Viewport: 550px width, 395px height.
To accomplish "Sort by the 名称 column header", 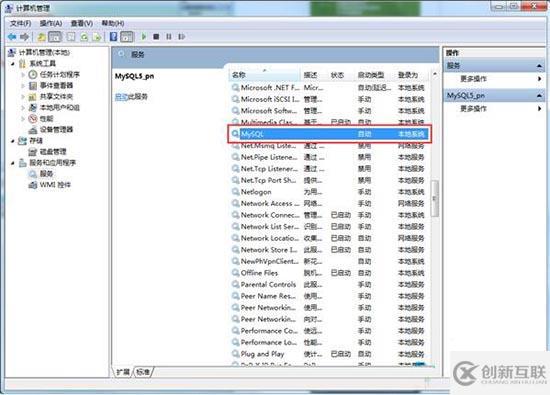I will point(264,75).
